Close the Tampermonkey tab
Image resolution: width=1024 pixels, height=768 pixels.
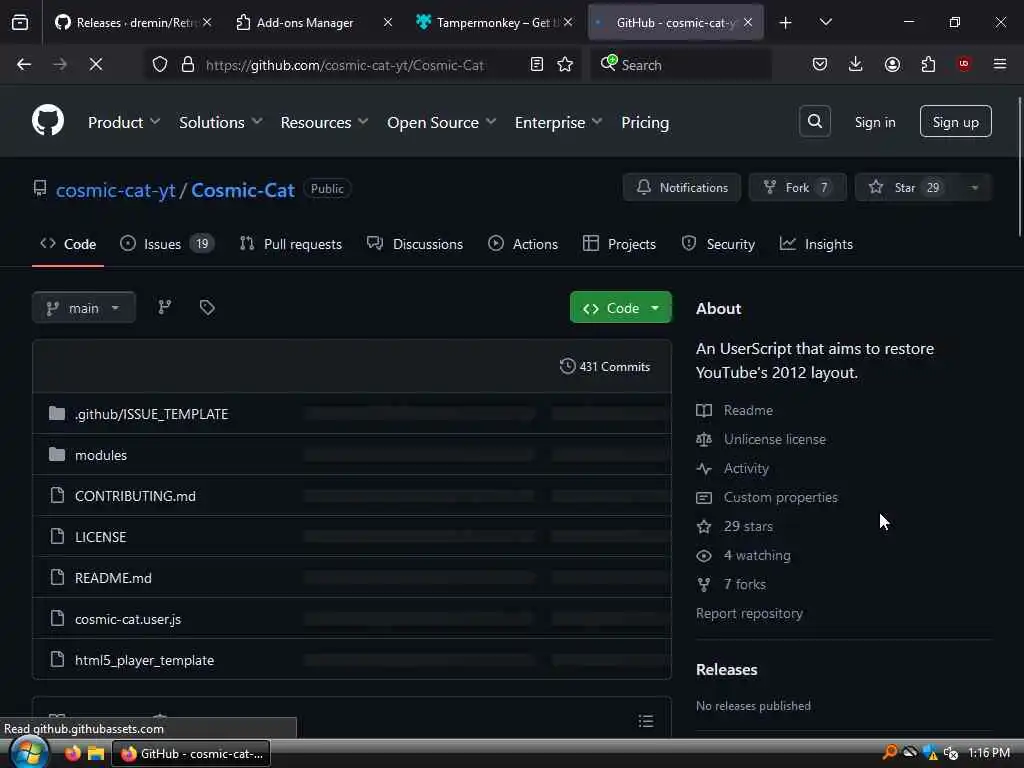(x=568, y=22)
